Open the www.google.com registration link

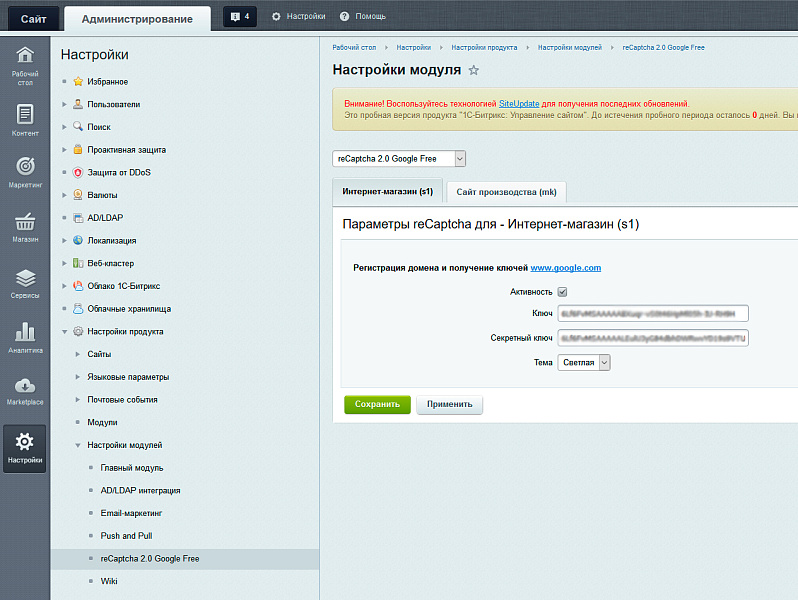pos(565,268)
